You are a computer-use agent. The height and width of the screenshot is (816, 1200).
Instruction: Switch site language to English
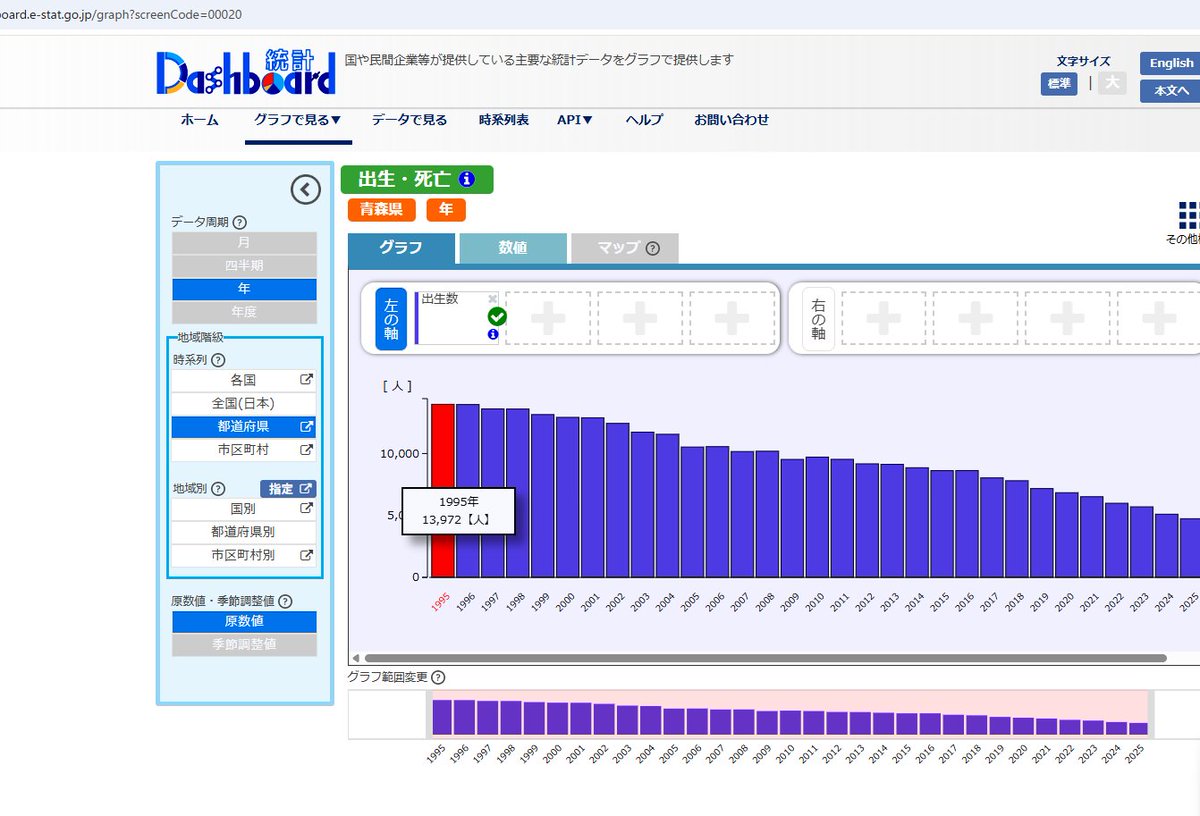tap(1171, 63)
